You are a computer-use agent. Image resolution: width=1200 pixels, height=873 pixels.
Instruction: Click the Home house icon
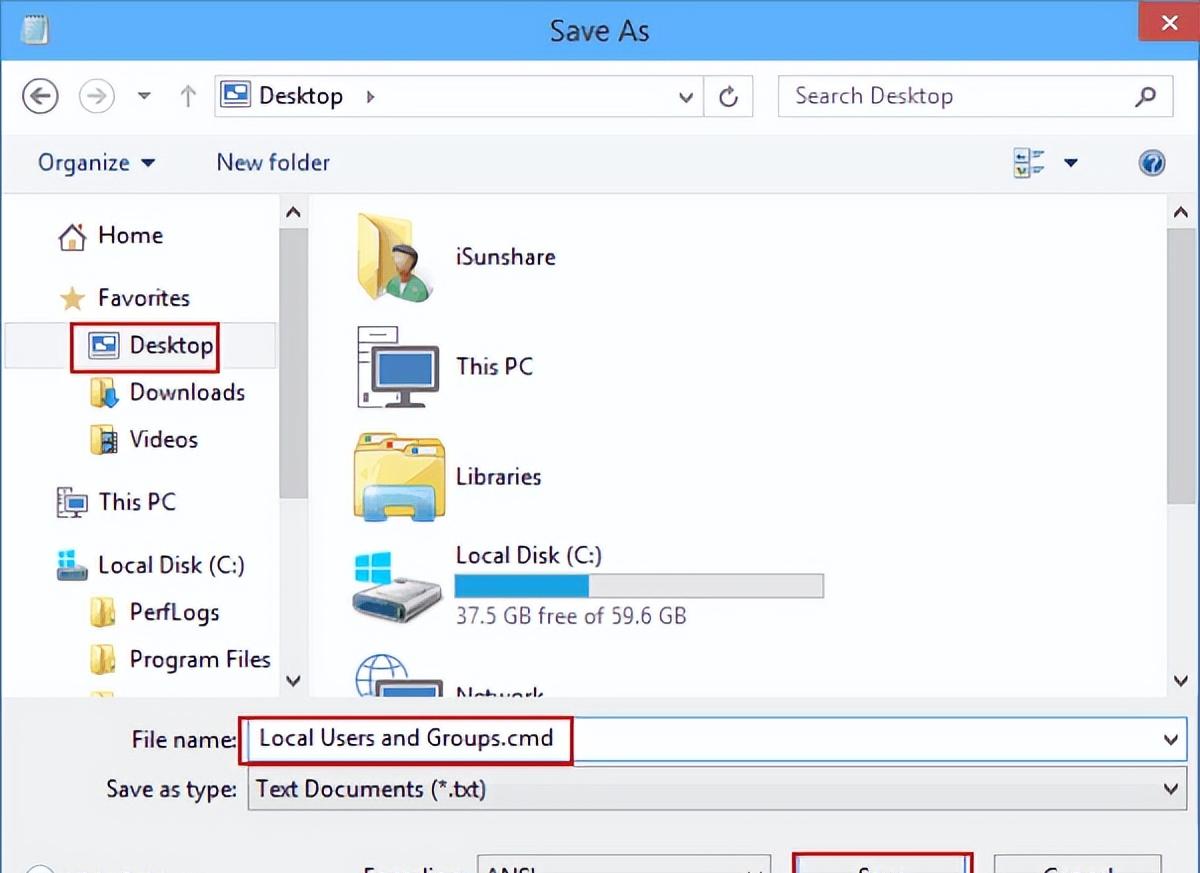pos(72,237)
